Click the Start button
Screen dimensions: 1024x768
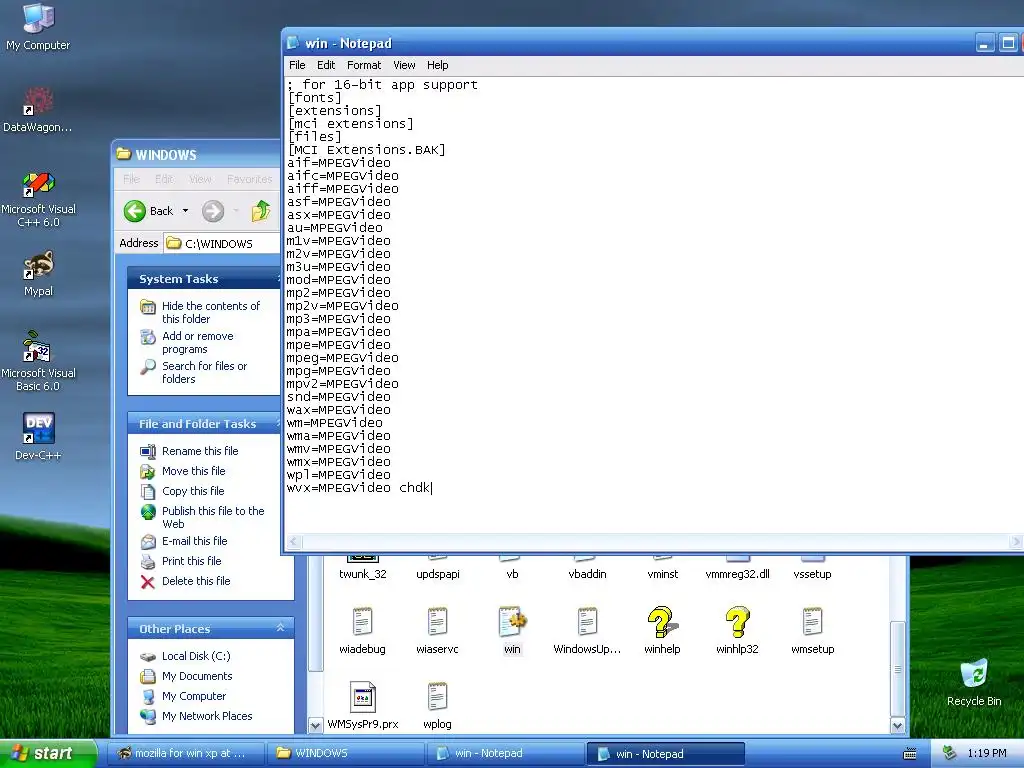coord(48,753)
